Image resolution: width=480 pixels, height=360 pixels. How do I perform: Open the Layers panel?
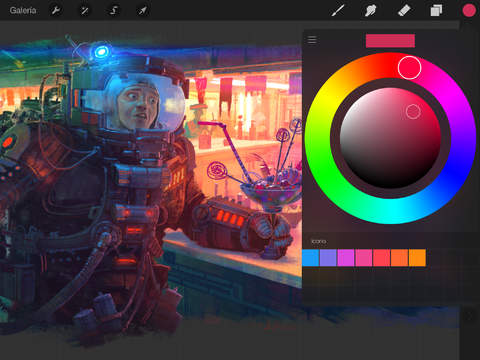point(436,10)
